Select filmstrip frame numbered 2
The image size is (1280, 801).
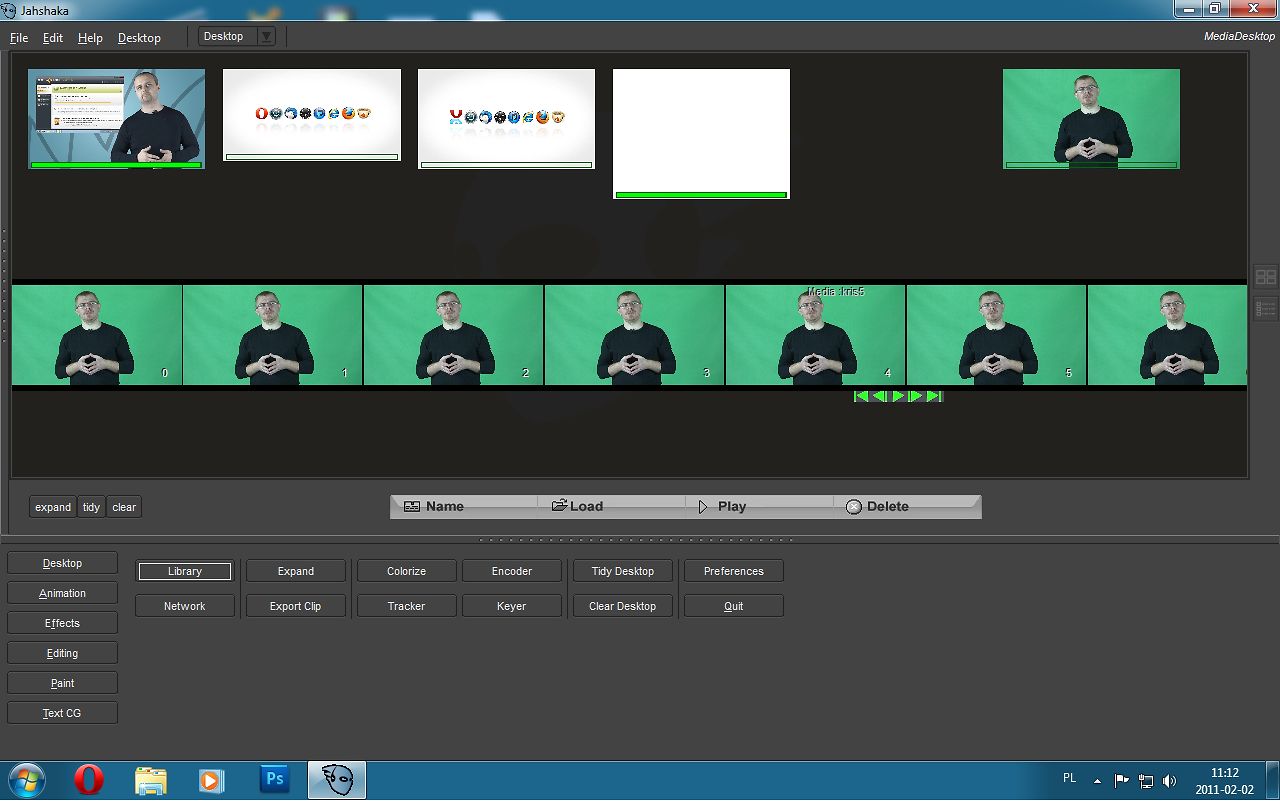(x=454, y=335)
